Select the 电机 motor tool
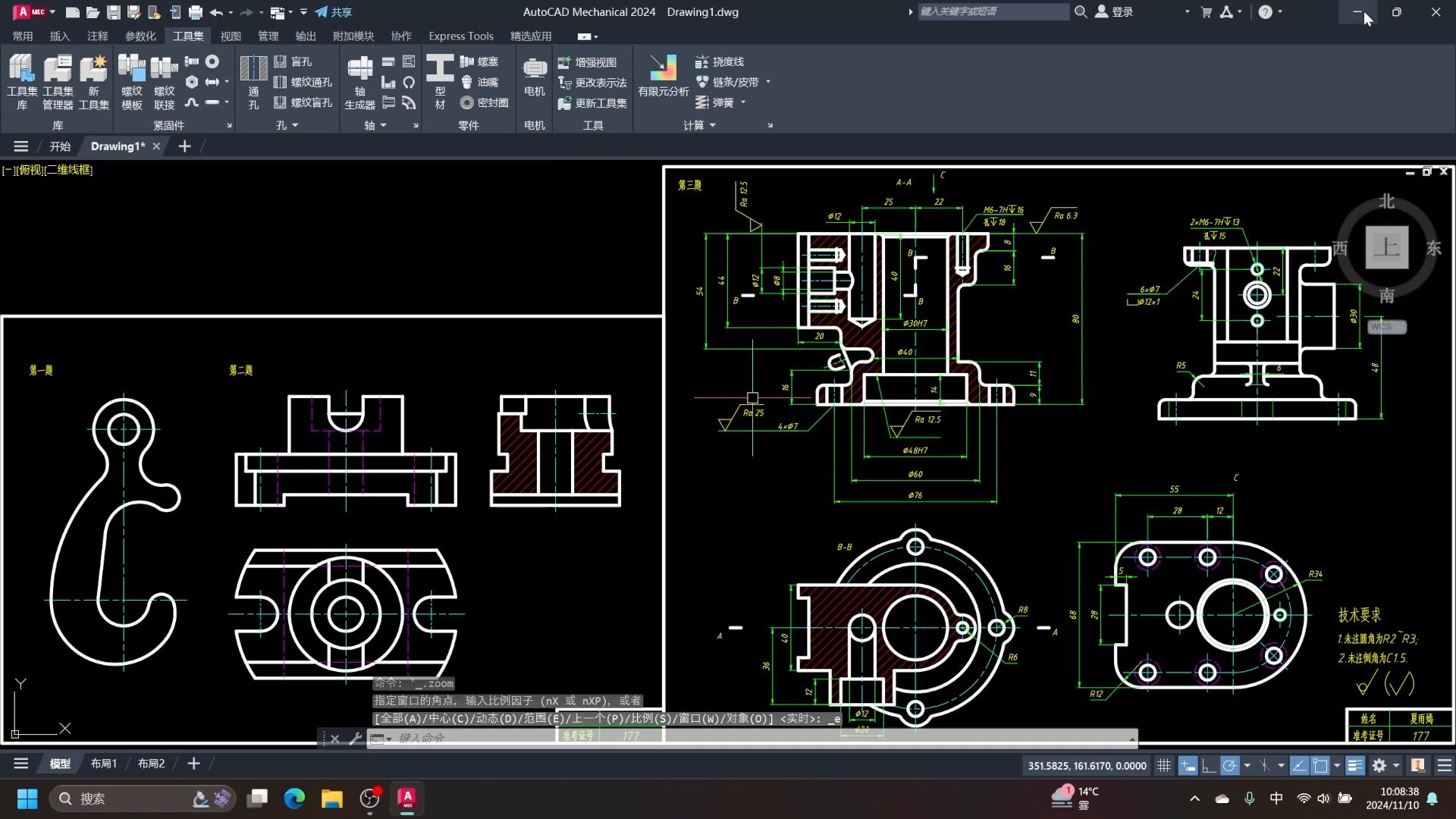 click(534, 76)
